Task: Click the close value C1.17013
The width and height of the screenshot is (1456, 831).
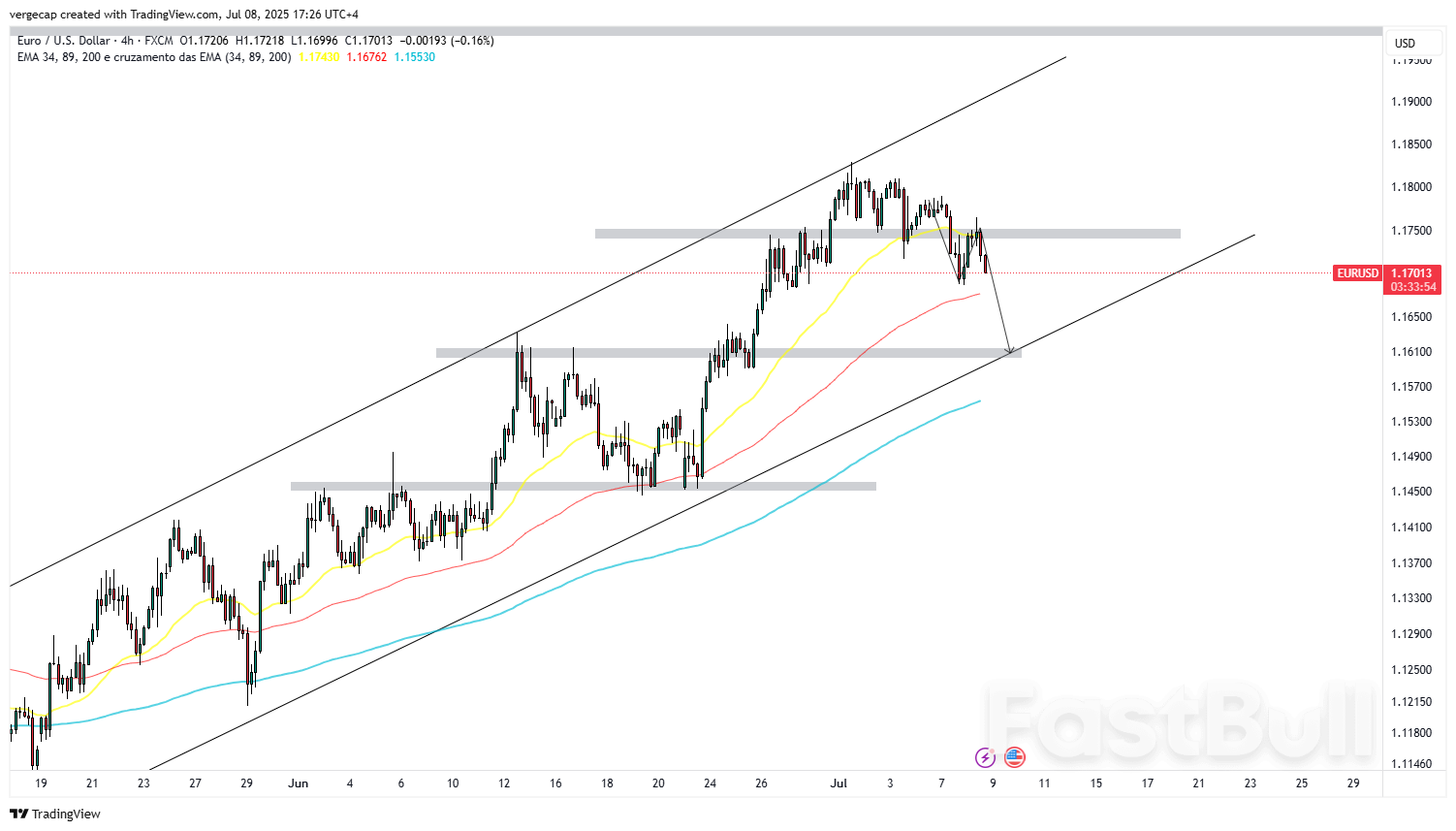Action: [x=369, y=41]
